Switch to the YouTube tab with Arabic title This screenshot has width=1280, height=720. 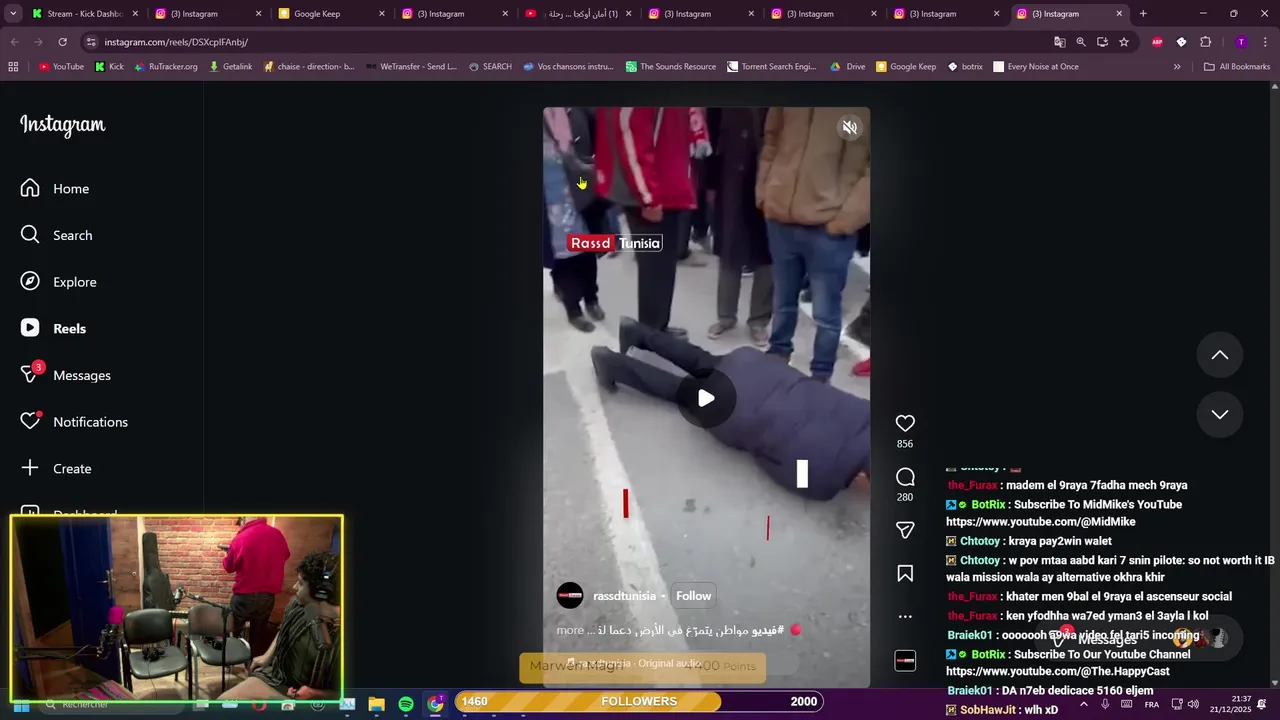click(x=579, y=14)
